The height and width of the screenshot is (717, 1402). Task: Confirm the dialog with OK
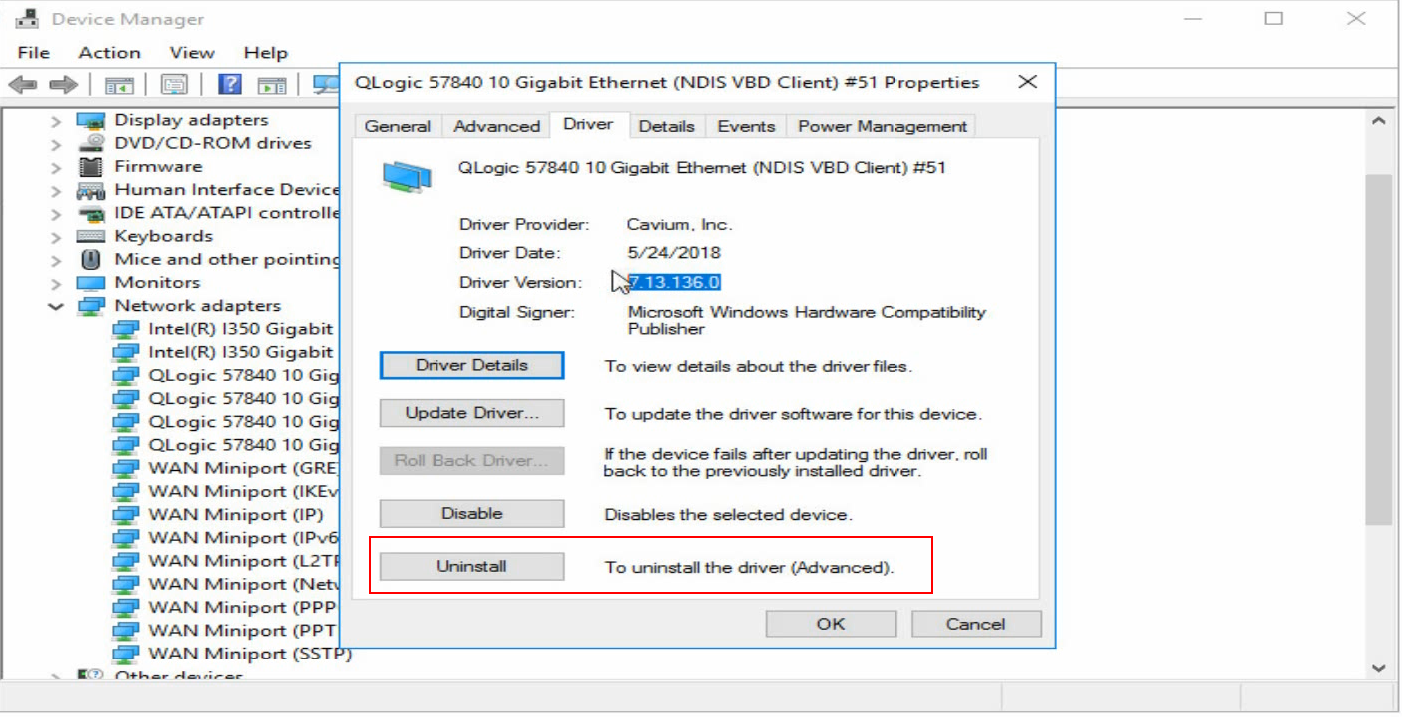(x=830, y=624)
